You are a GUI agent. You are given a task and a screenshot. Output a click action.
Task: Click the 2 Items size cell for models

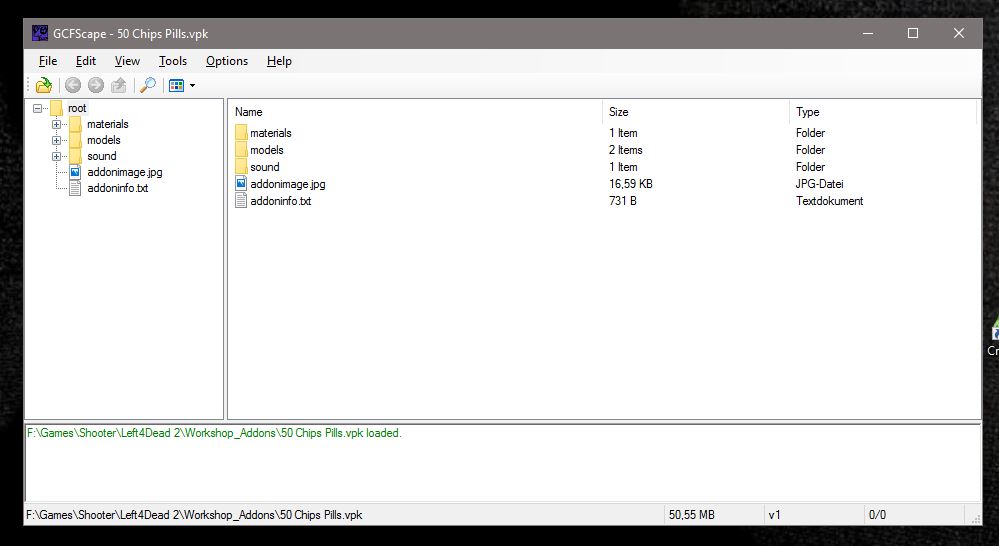click(626, 150)
